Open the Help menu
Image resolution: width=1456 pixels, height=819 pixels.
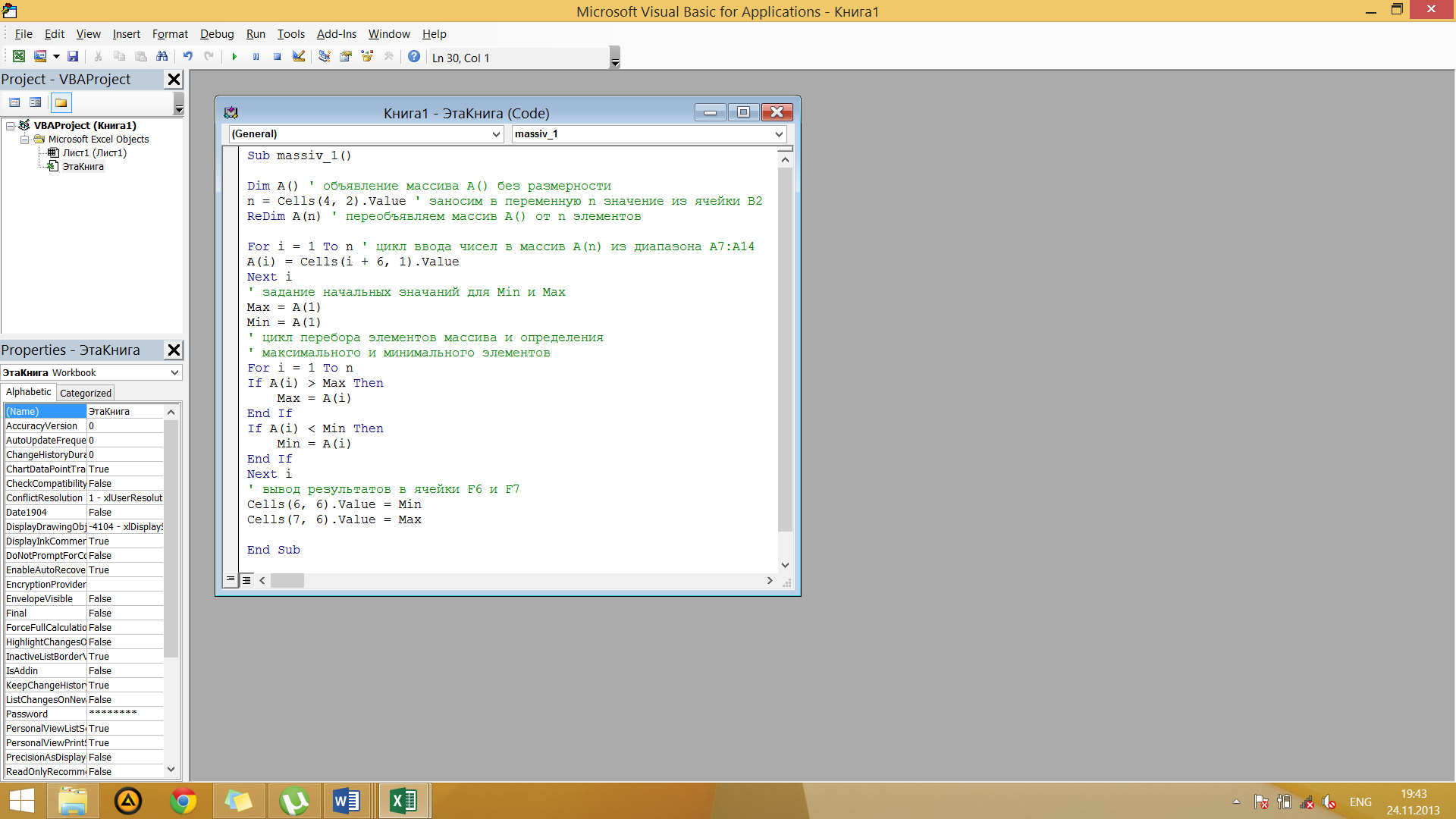pos(434,34)
